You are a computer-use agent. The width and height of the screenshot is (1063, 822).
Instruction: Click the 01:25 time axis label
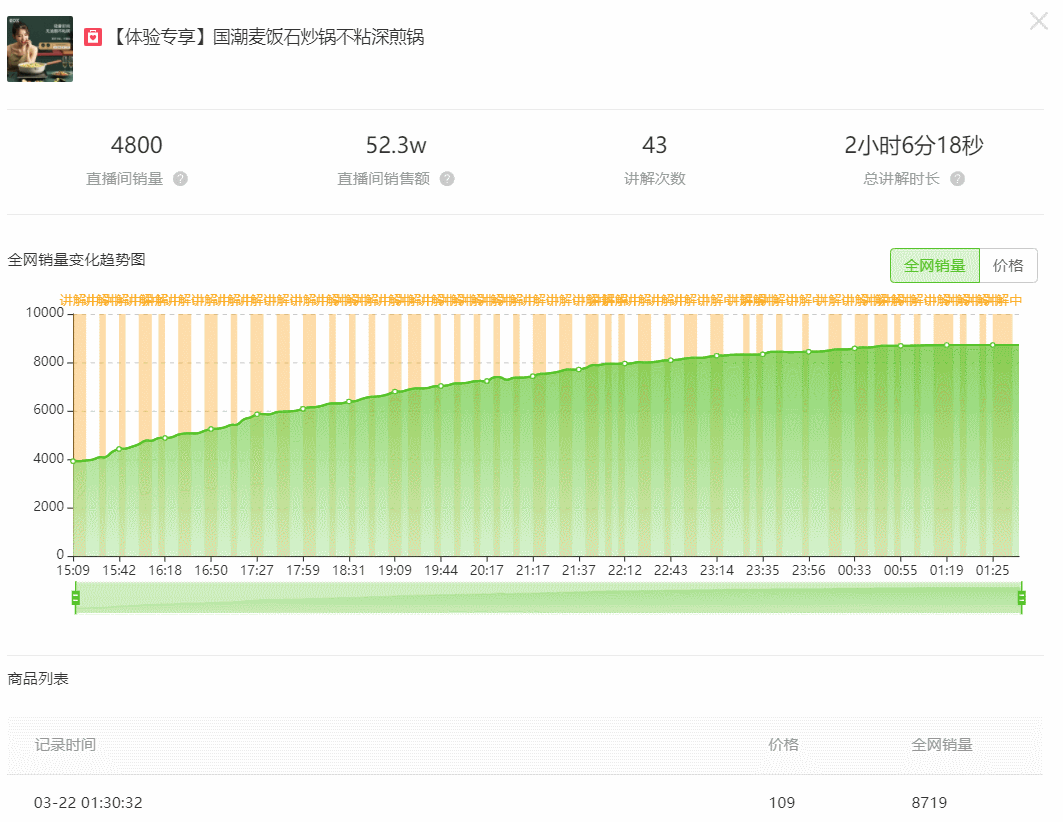click(x=992, y=570)
